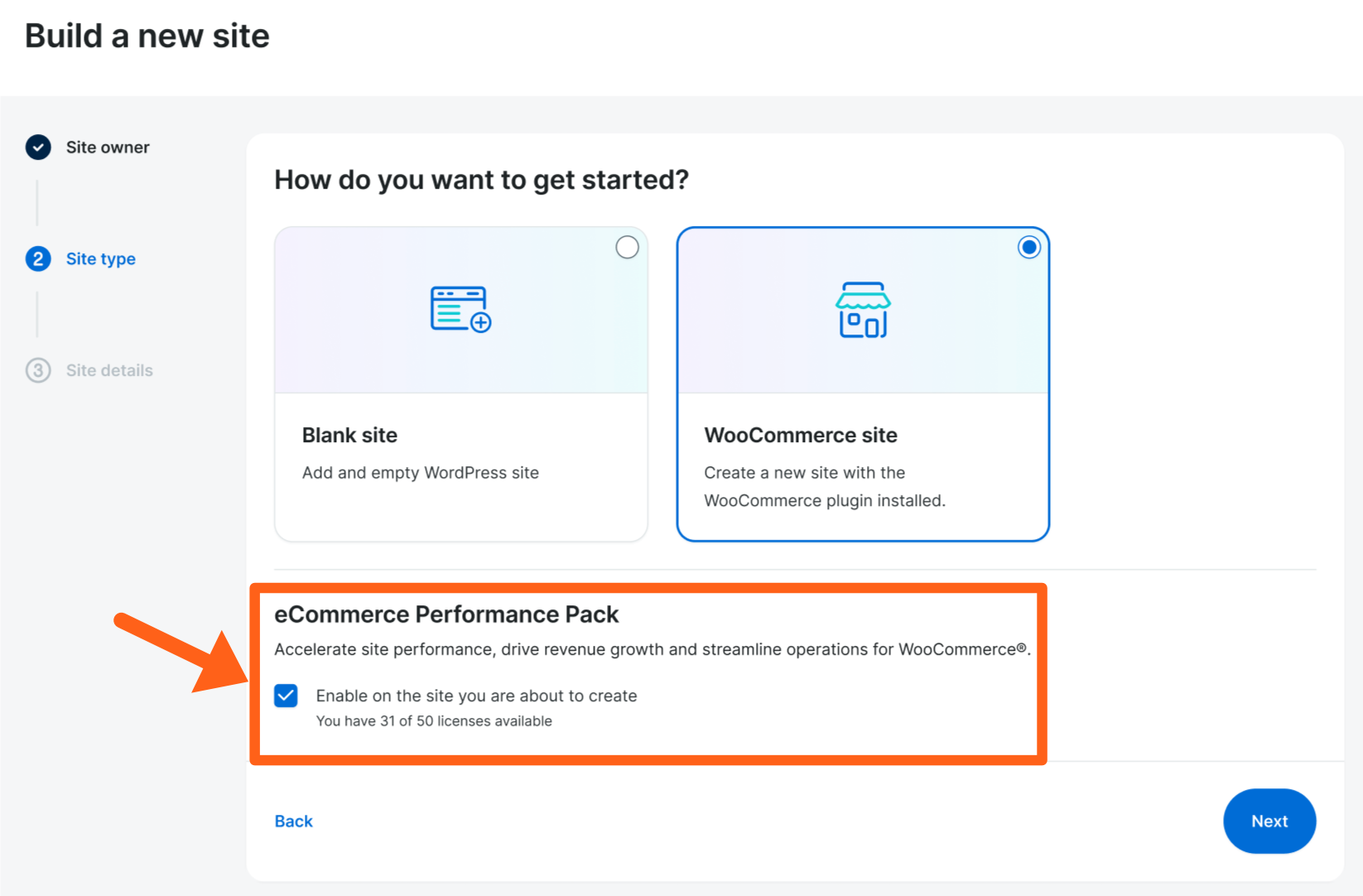Click Add and empty WordPress site description
Viewport: 1363px width, 896px height.
coord(421,473)
